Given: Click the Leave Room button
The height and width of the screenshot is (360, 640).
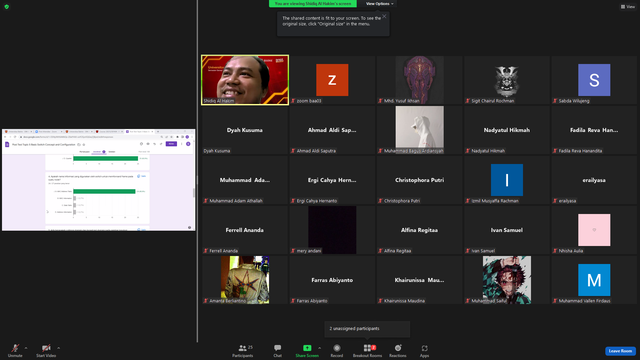Looking at the screenshot, I should [620, 351].
